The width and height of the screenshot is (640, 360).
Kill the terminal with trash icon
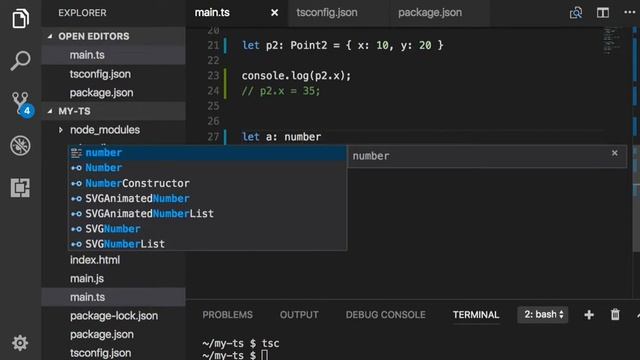[x=615, y=314]
